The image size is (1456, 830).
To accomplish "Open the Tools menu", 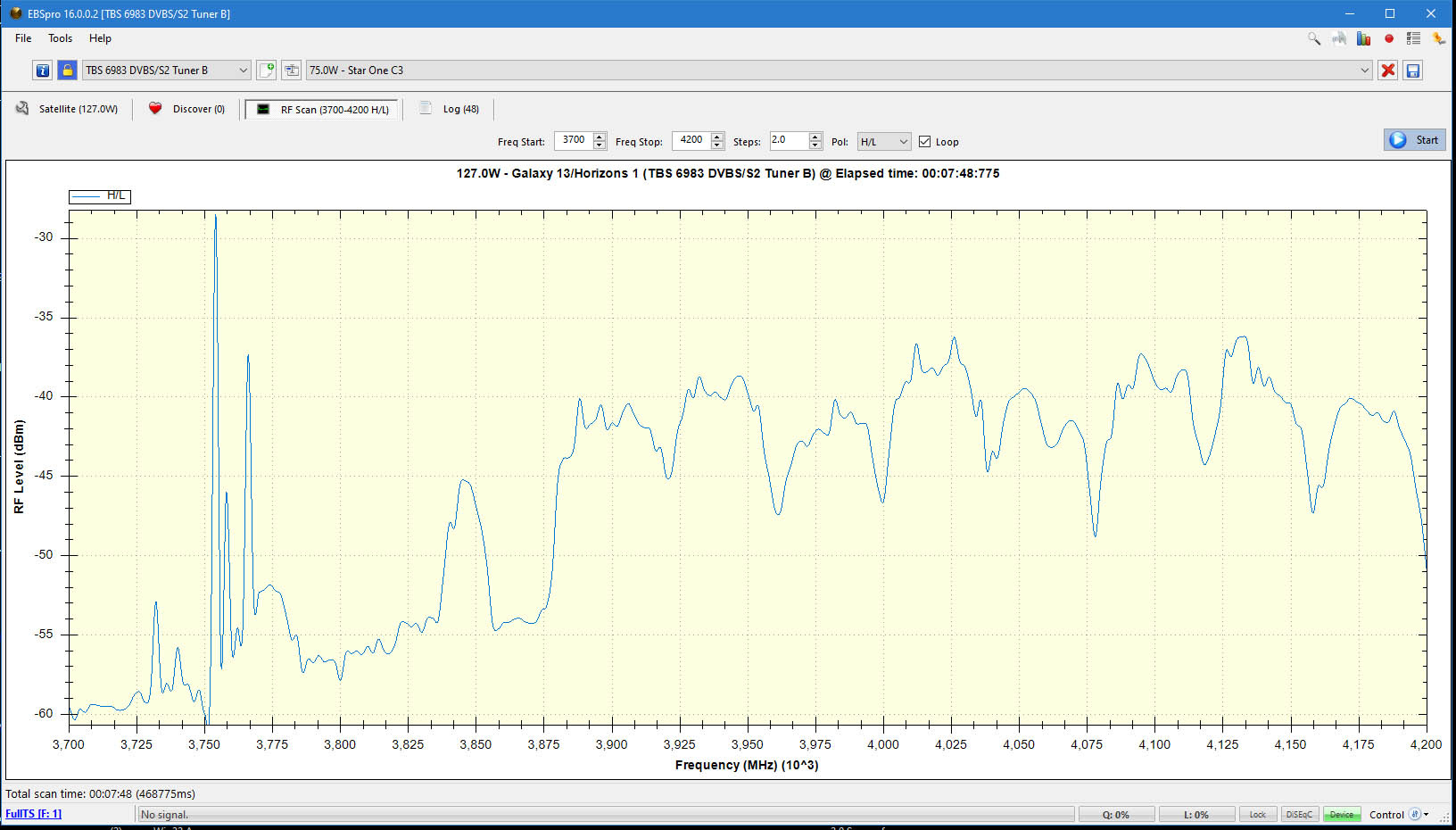I will click(x=60, y=38).
